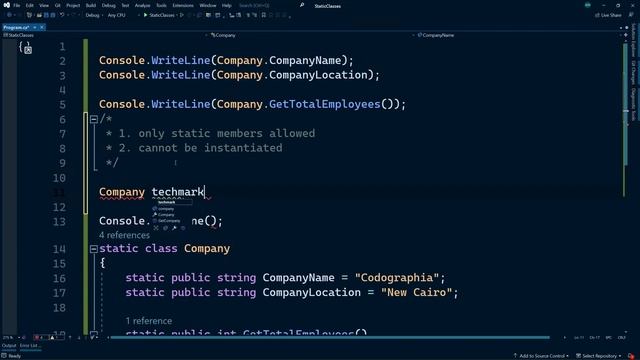Open the Company type navigation dropdown

pyautogui.click(x=311, y=35)
